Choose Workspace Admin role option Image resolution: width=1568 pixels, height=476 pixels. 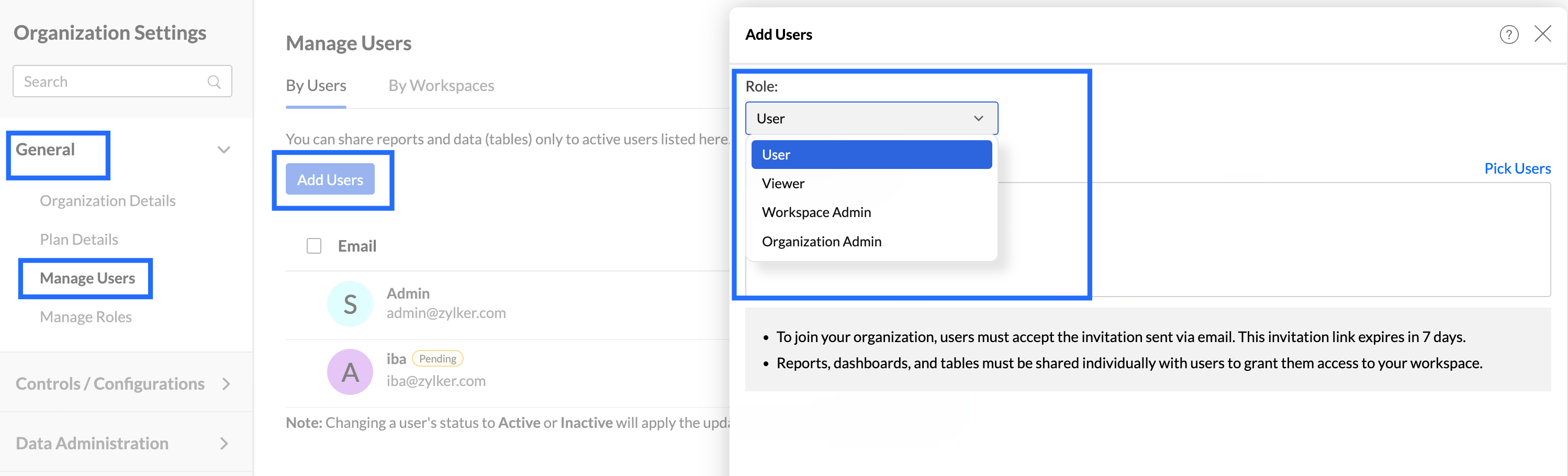[x=816, y=212]
